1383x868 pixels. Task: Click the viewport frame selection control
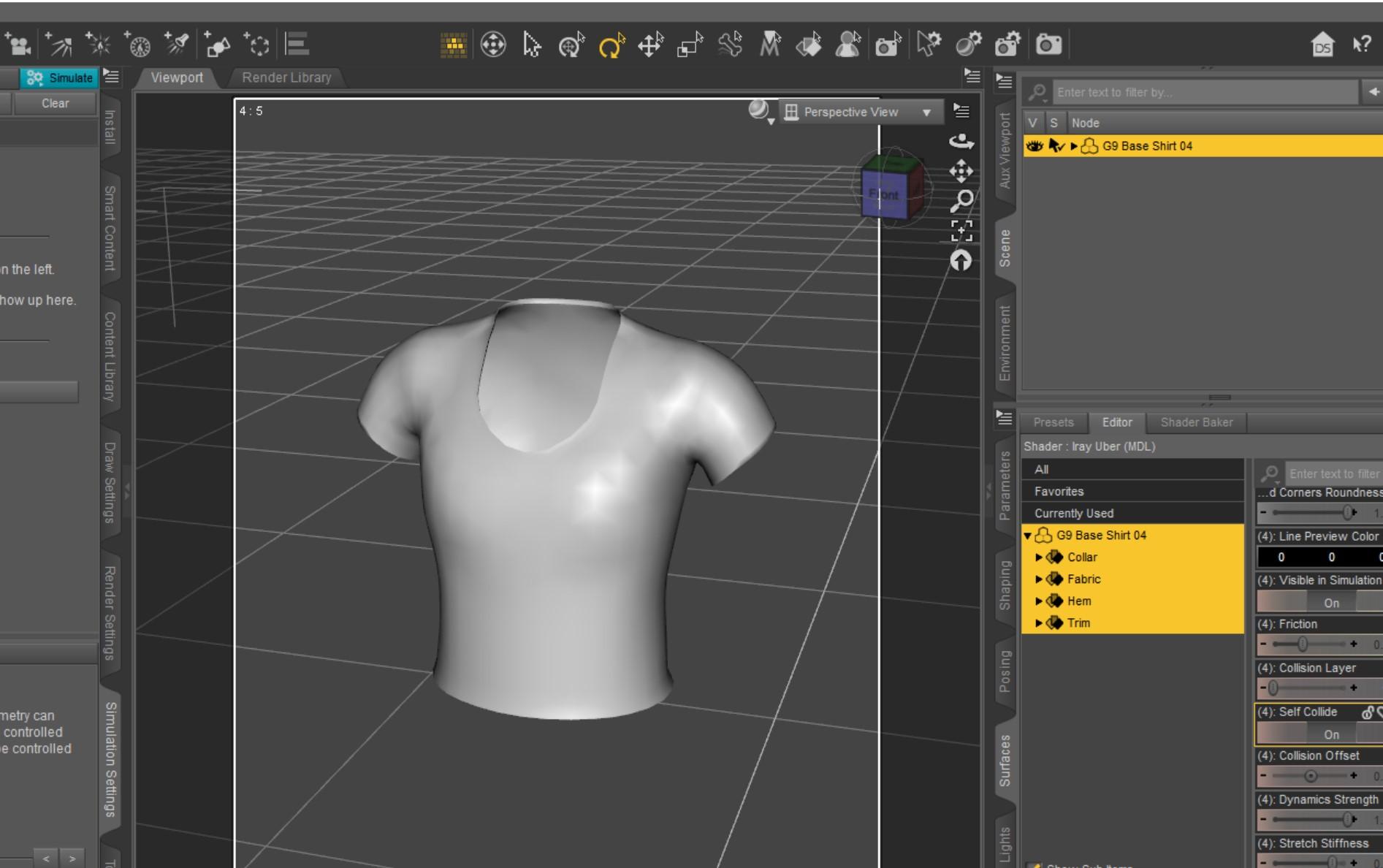[961, 231]
